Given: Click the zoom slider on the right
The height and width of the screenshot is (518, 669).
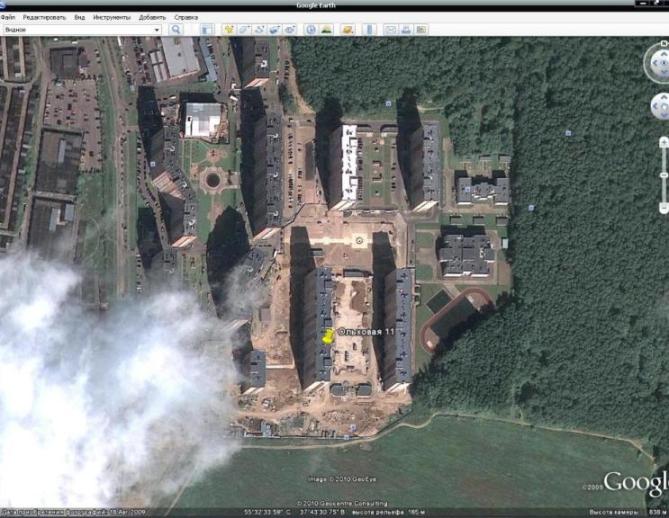Looking at the screenshot, I should click(664, 175).
